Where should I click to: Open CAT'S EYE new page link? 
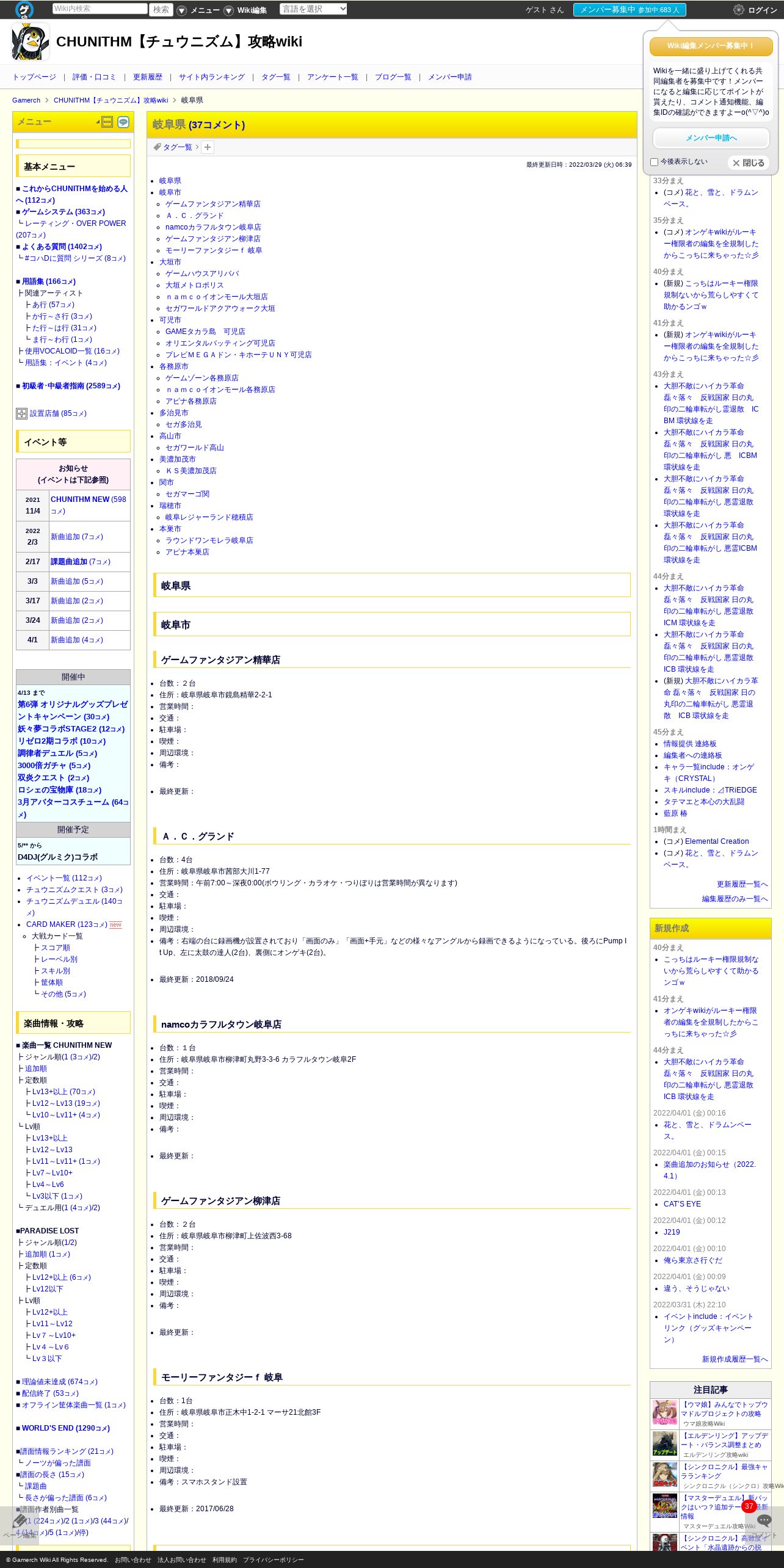682,1204
